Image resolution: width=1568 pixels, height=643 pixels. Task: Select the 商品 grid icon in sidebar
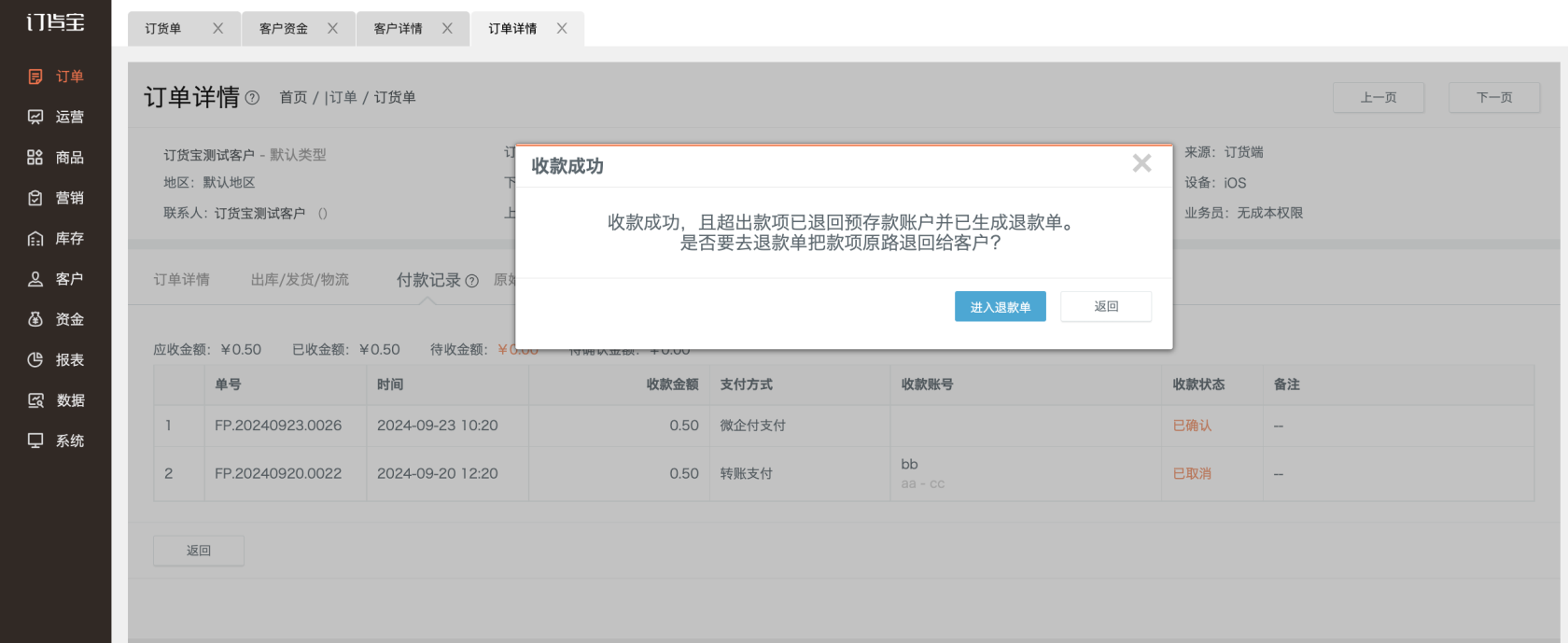pyautogui.click(x=35, y=158)
